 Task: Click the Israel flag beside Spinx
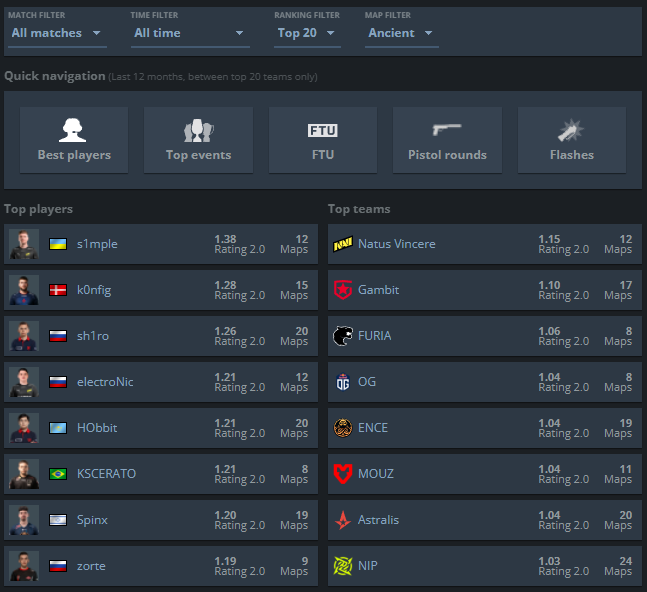(x=58, y=520)
